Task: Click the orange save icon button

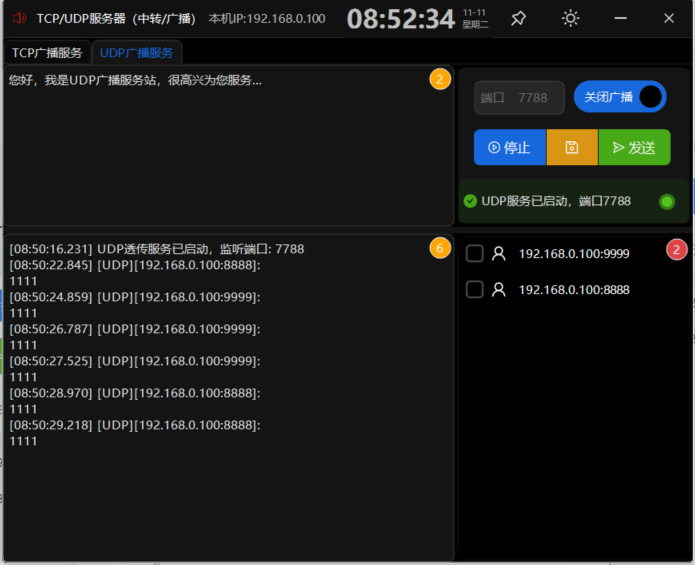Action: pyautogui.click(x=572, y=147)
